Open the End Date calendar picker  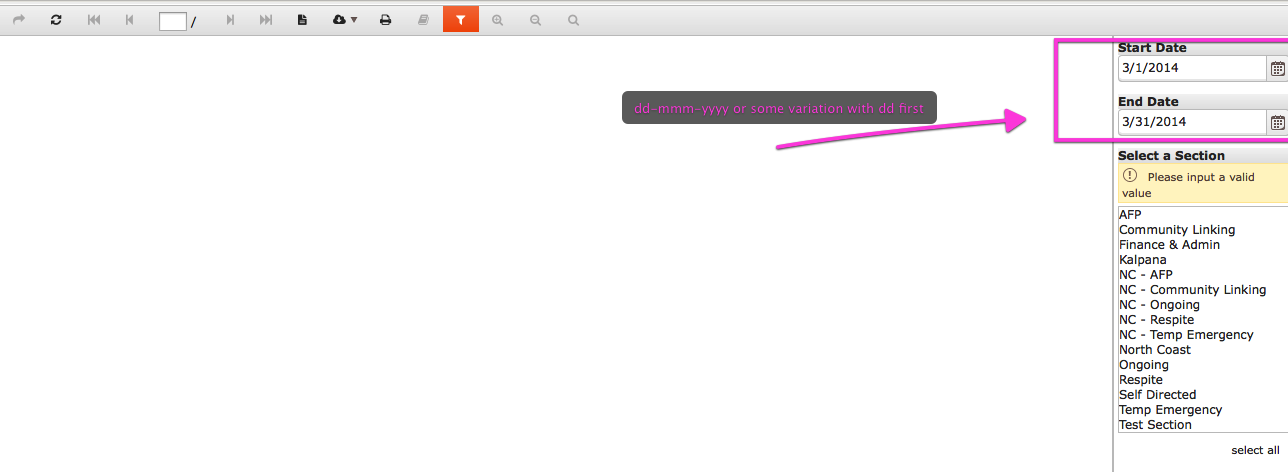[x=1278, y=122]
